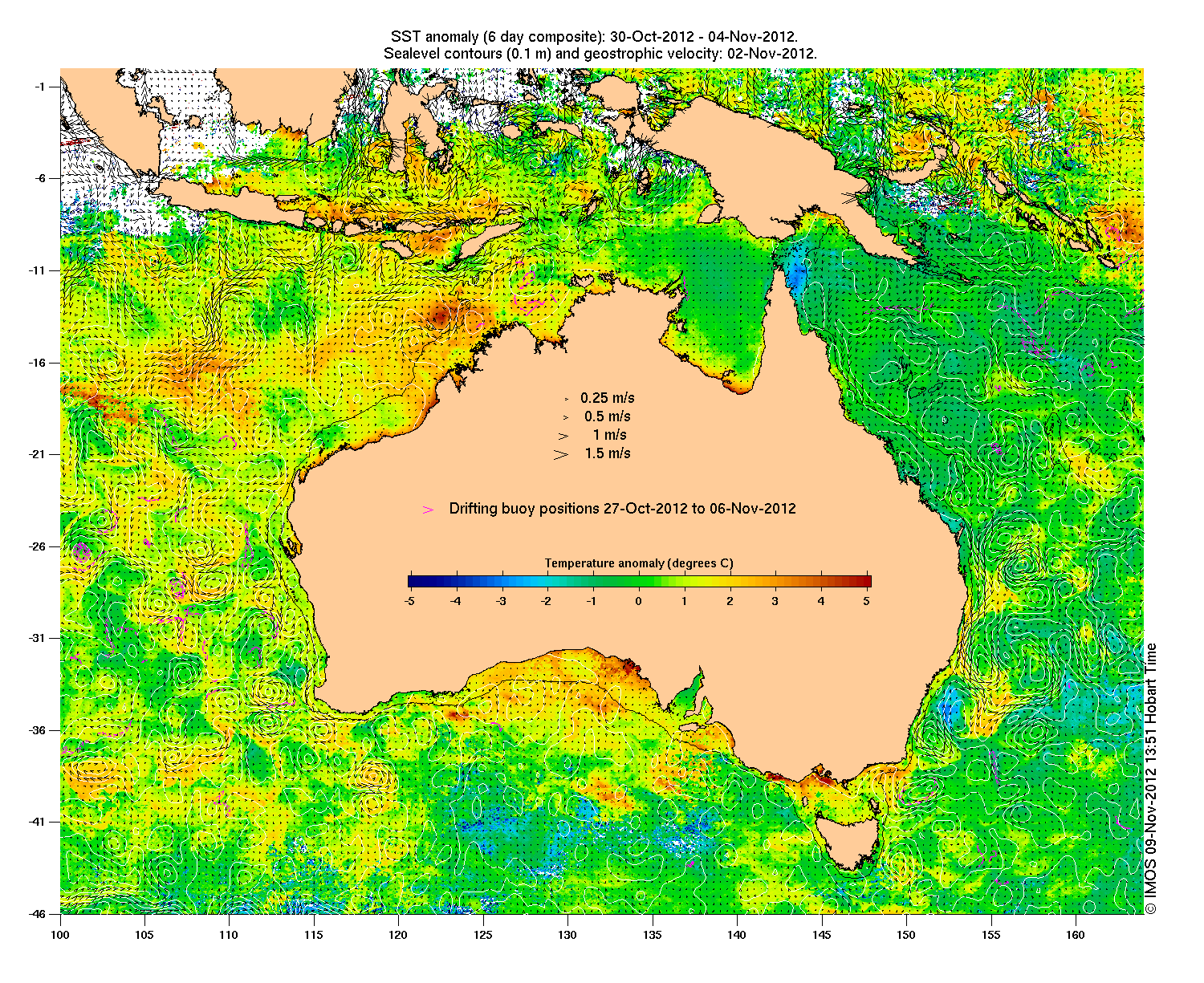
Task: Select the colorbar tick label "3"
Action: point(775,600)
